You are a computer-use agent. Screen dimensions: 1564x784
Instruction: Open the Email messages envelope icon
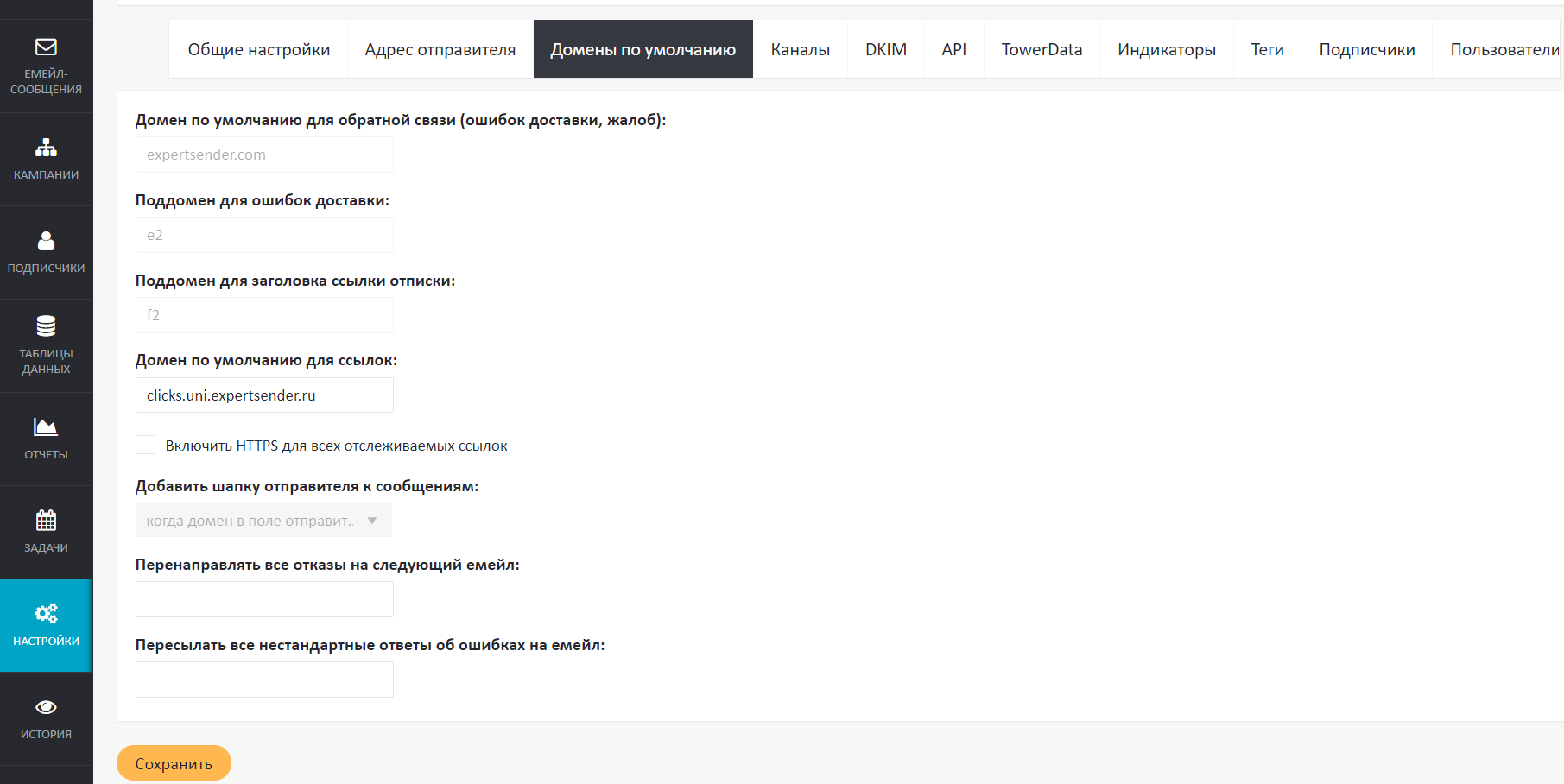46,47
